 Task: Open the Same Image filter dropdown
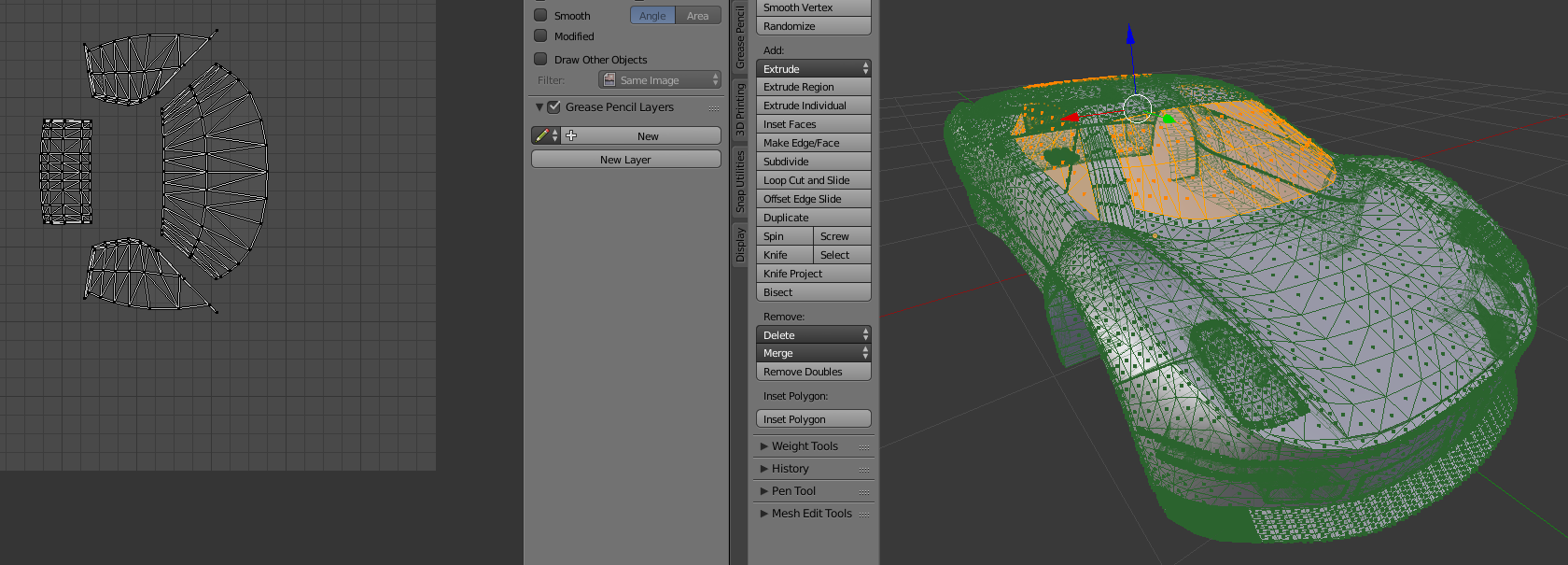[660, 80]
